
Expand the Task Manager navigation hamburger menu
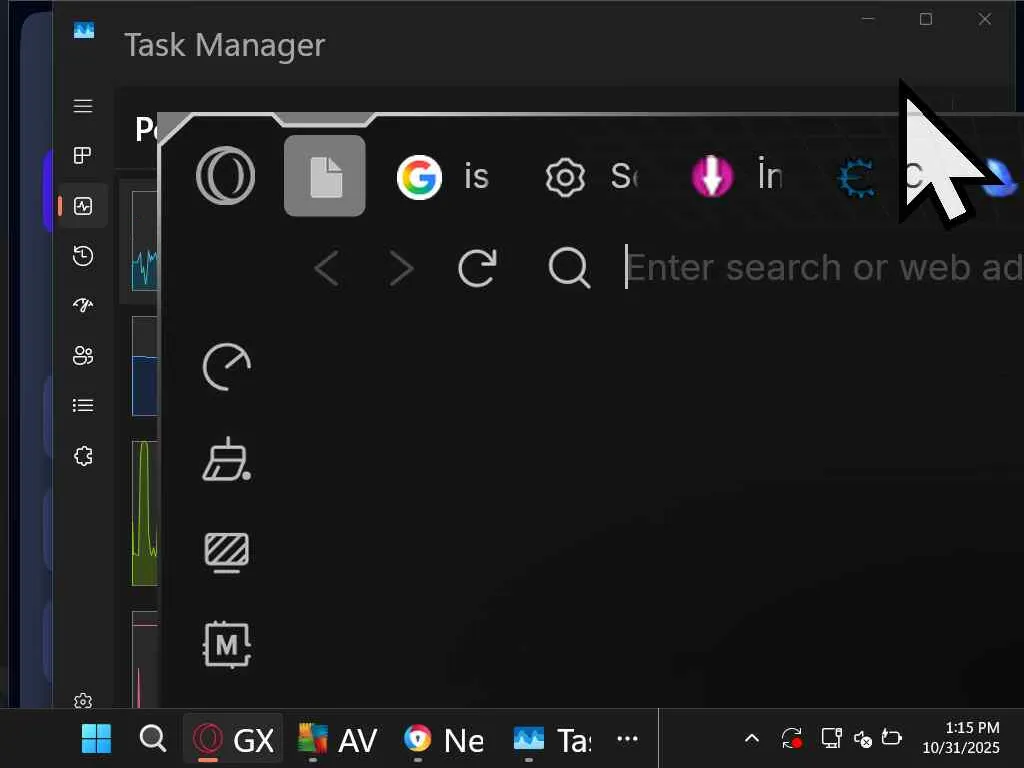pos(83,106)
